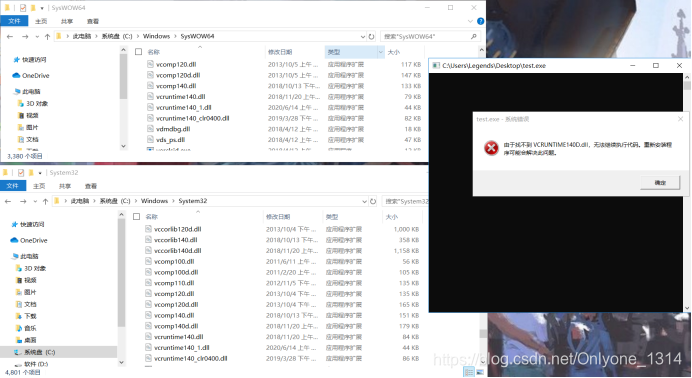Click test.exe console window title icon
Viewport: 692px width, 378px height.
436,65
